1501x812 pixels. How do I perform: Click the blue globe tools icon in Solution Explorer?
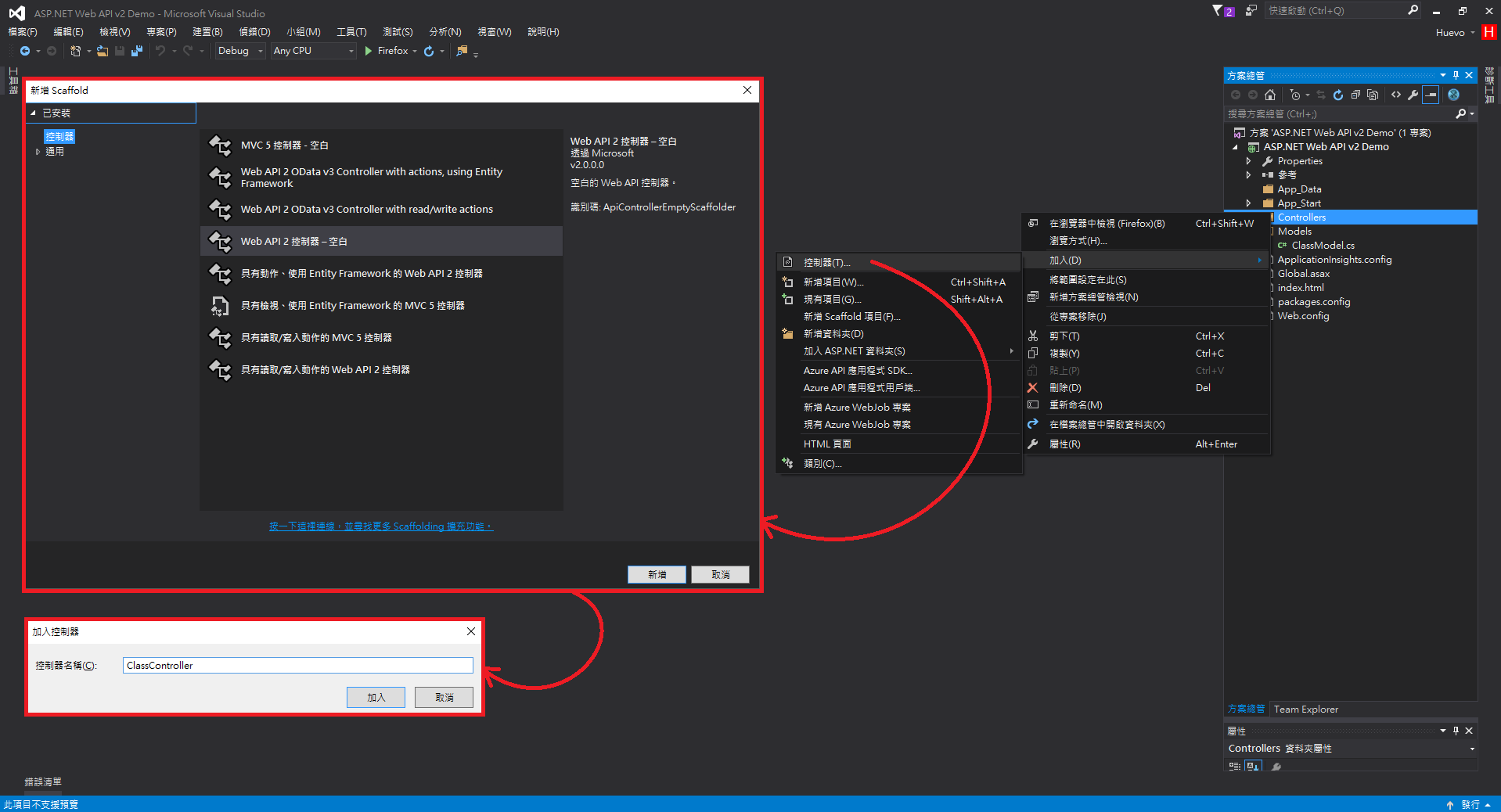1453,95
